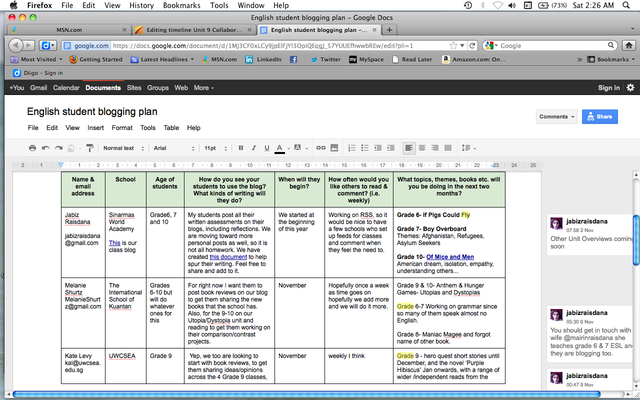Click the Spotlight search icon
The width and height of the screenshot is (640, 400).
click(626, 5)
